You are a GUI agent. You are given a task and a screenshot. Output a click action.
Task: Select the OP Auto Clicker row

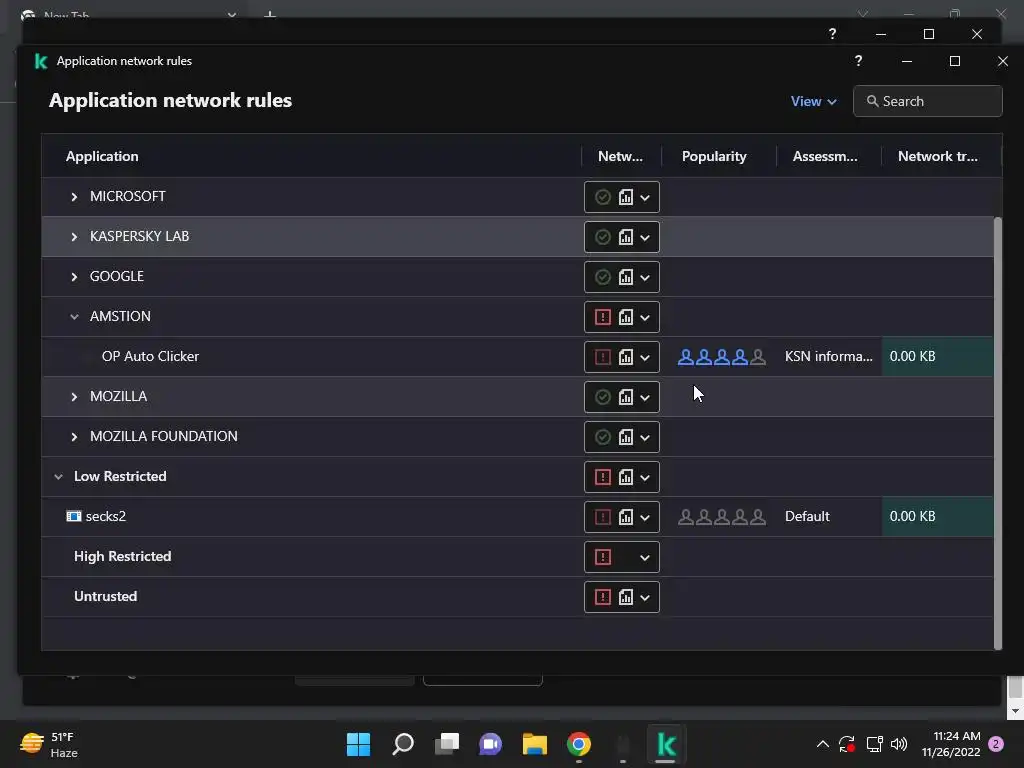[517, 357]
